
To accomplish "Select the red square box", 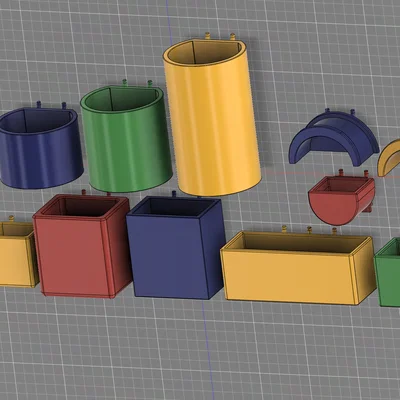I will [x=82, y=245].
